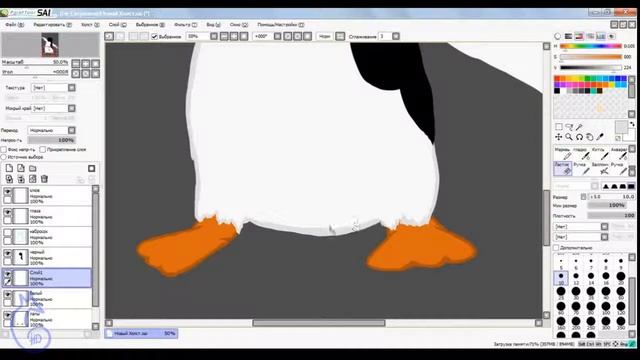
Task: Zoom out with navigator minus button
Action: [x=76, y=63]
